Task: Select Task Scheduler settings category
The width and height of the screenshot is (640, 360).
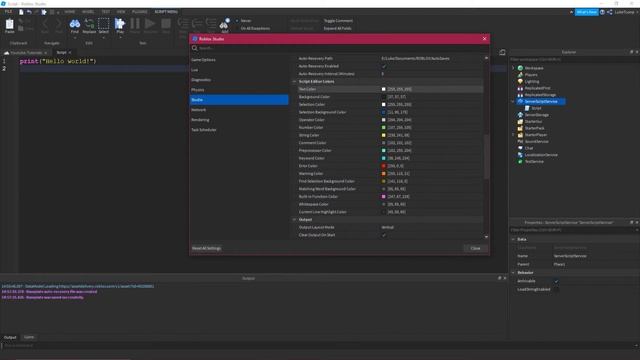Action: pyautogui.click(x=239, y=130)
